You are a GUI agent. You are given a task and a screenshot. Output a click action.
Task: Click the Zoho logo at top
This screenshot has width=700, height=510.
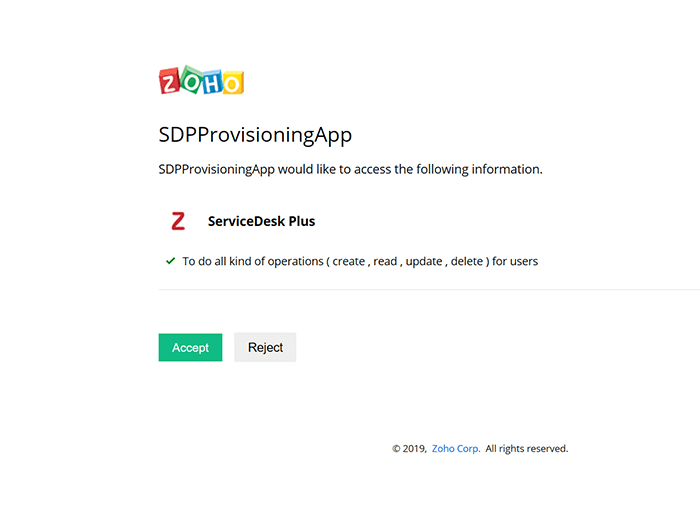[201, 81]
